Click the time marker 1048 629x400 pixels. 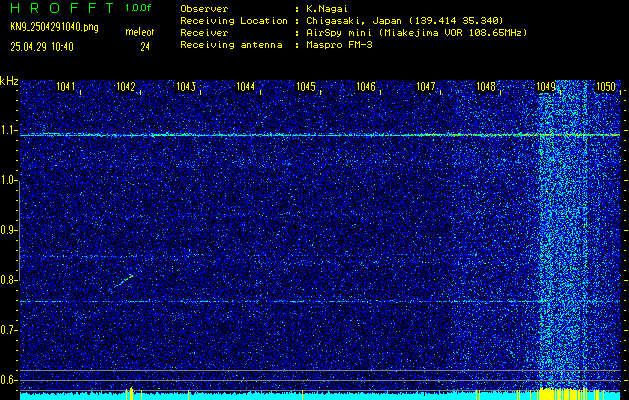[486, 86]
